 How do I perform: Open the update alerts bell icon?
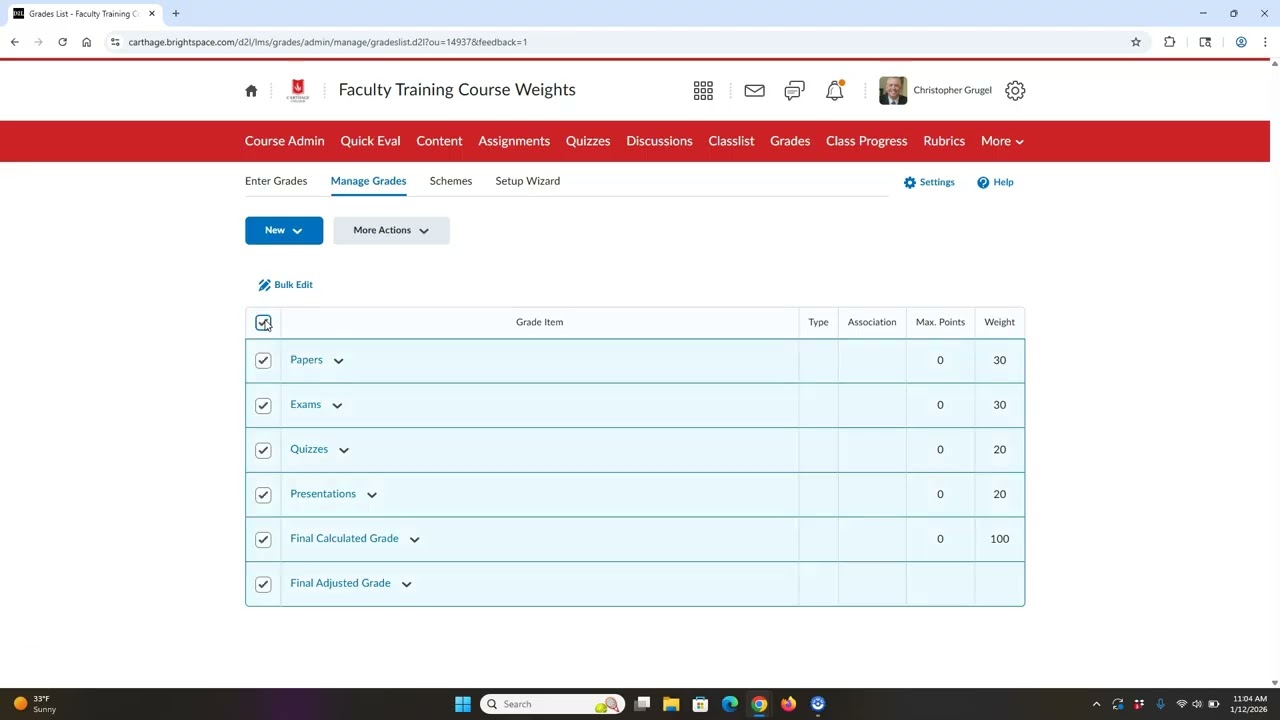[834, 90]
